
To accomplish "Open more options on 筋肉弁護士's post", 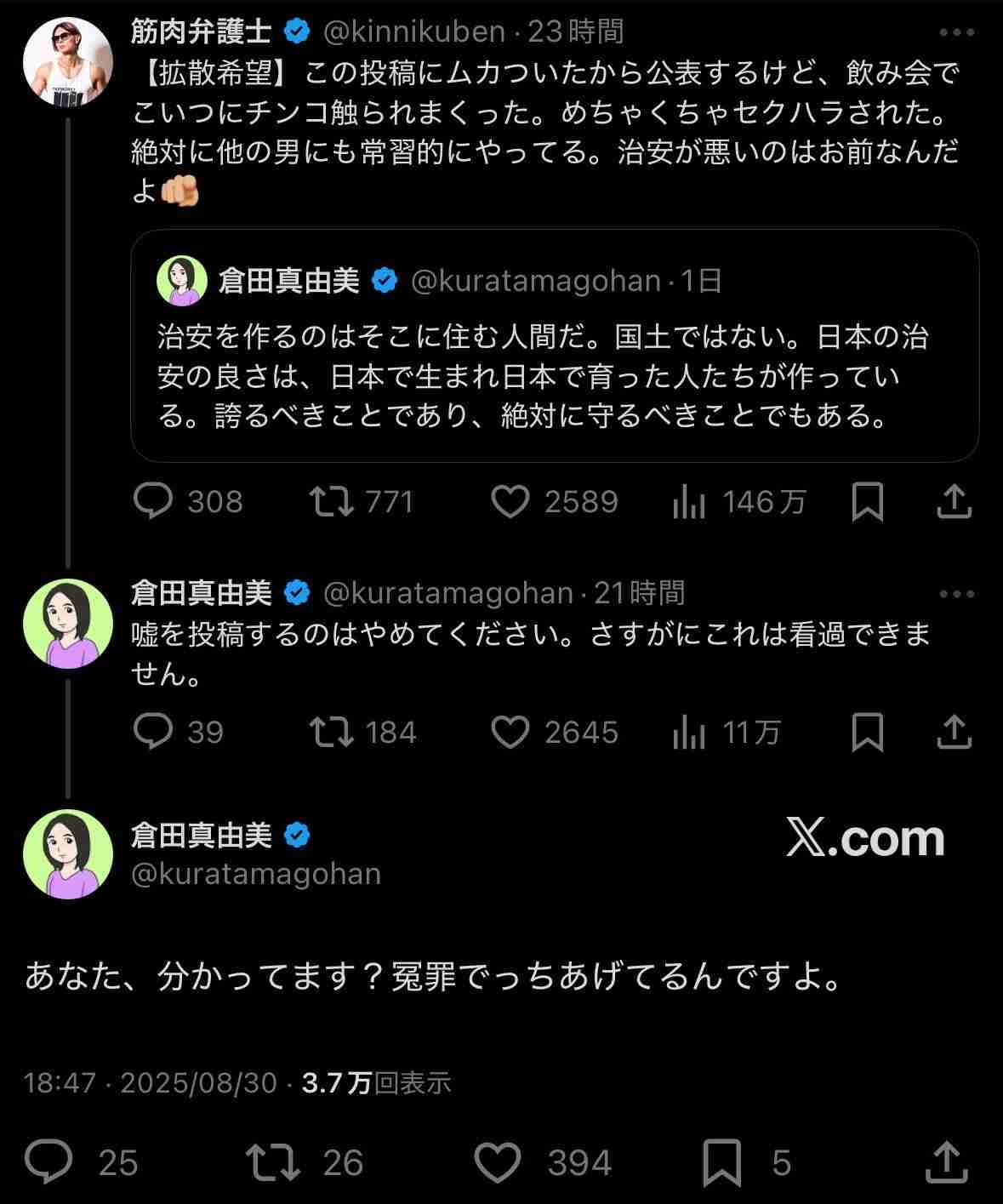I will click(956, 32).
